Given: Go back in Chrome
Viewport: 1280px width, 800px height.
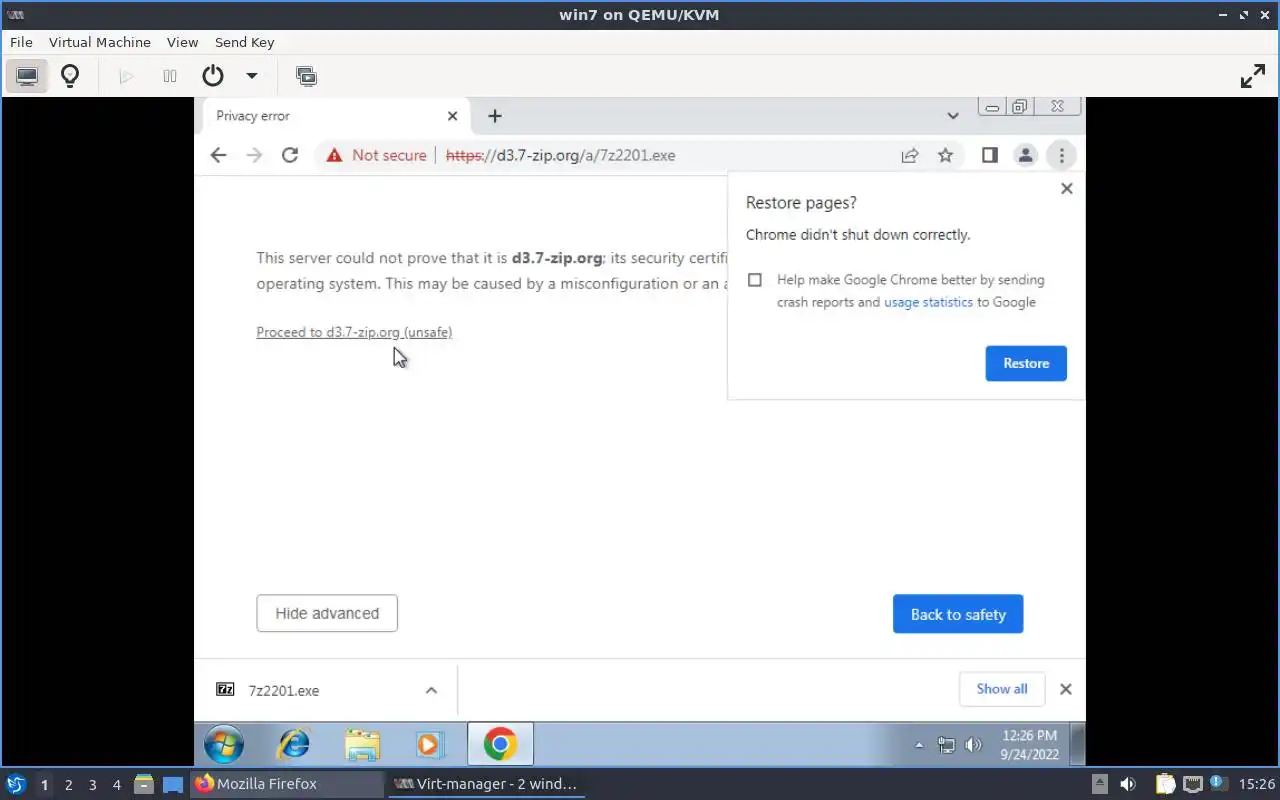Looking at the screenshot, I should (218, 155).
